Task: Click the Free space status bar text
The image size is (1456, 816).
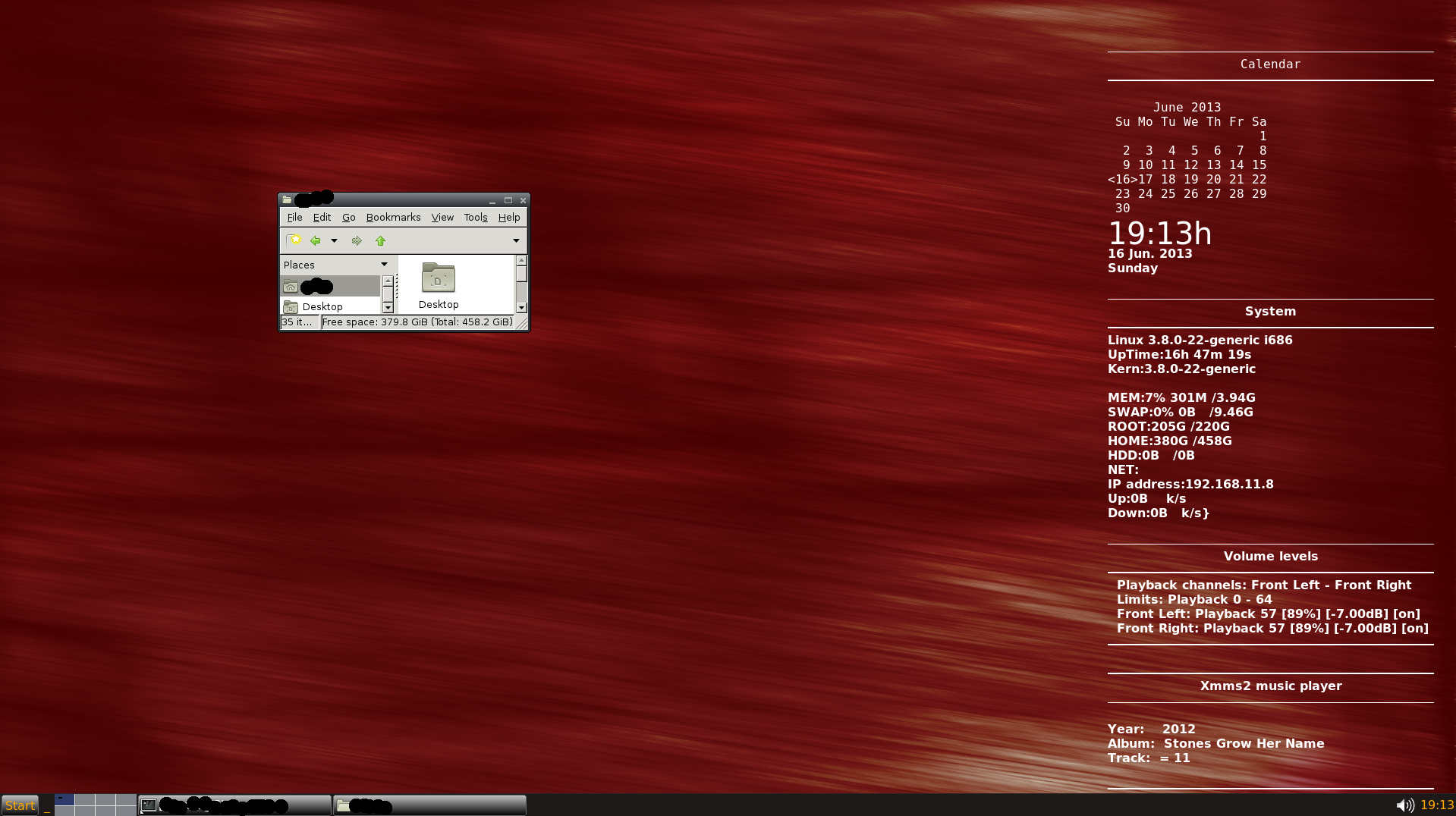Action: click(x=417, y=322)
